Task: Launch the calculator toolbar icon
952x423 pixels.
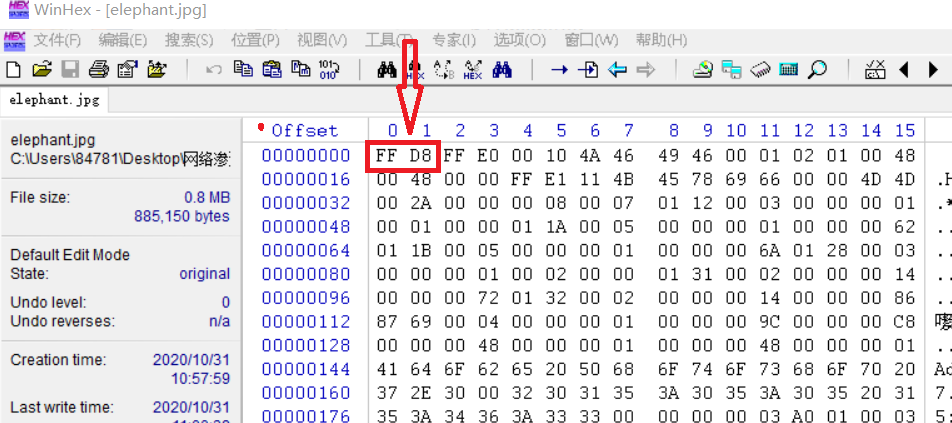Action: coord(789,69)
